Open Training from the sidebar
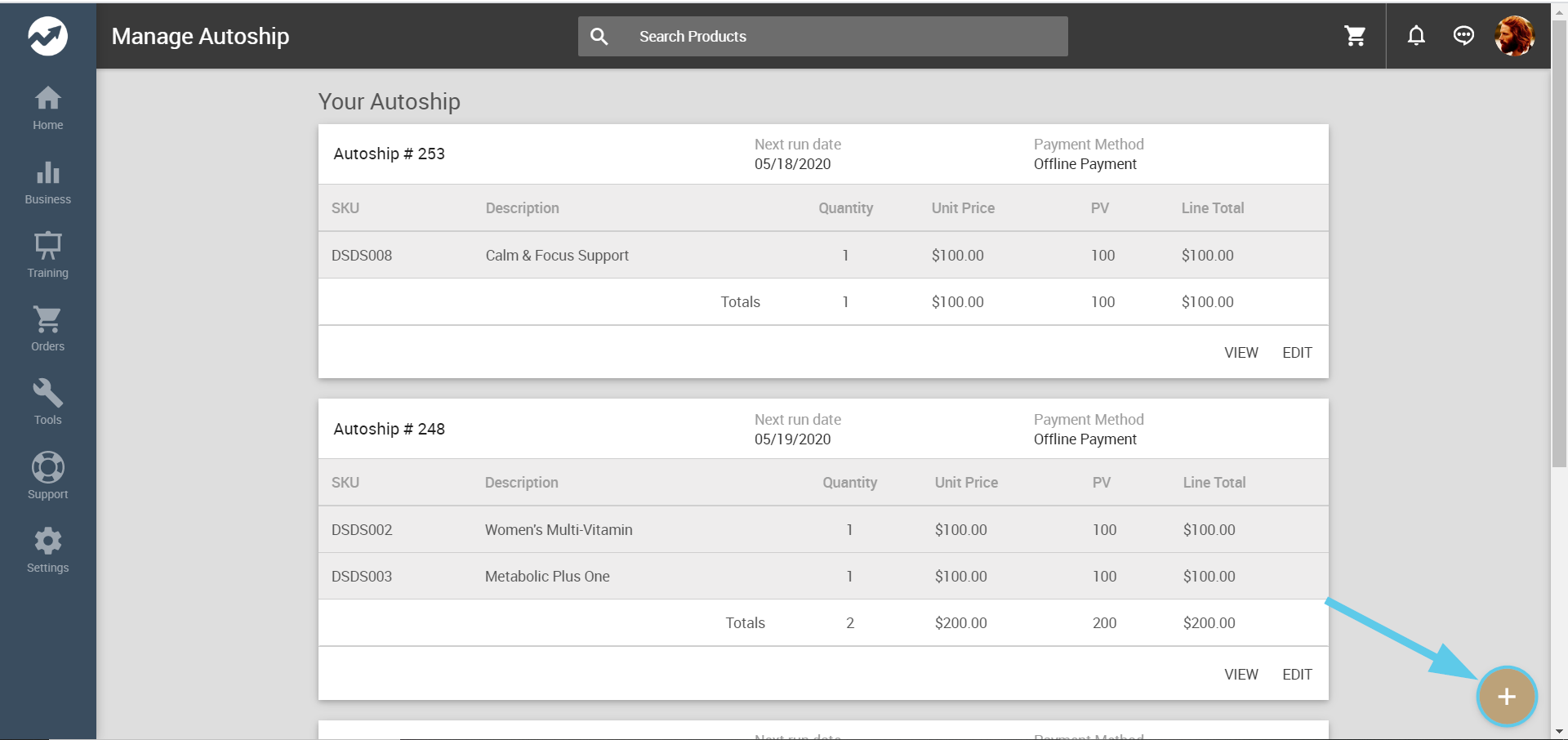Screen dimensions: 1568x740 point(47,256)
